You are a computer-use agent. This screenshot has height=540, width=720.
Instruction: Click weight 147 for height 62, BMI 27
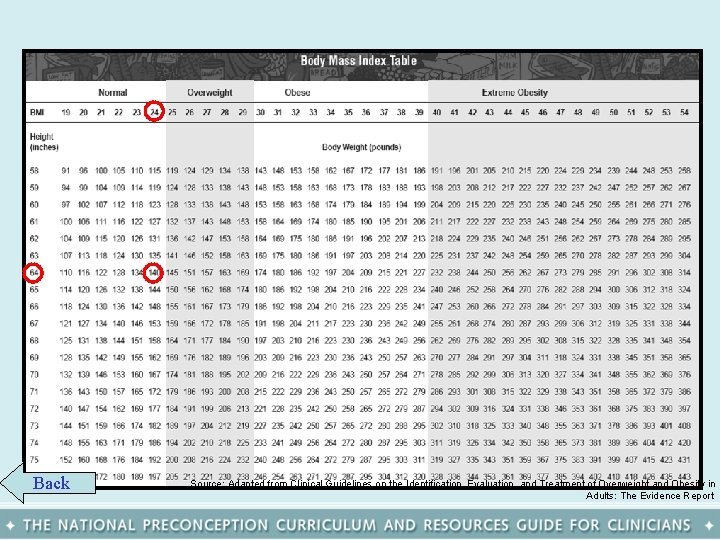[207, 238]
